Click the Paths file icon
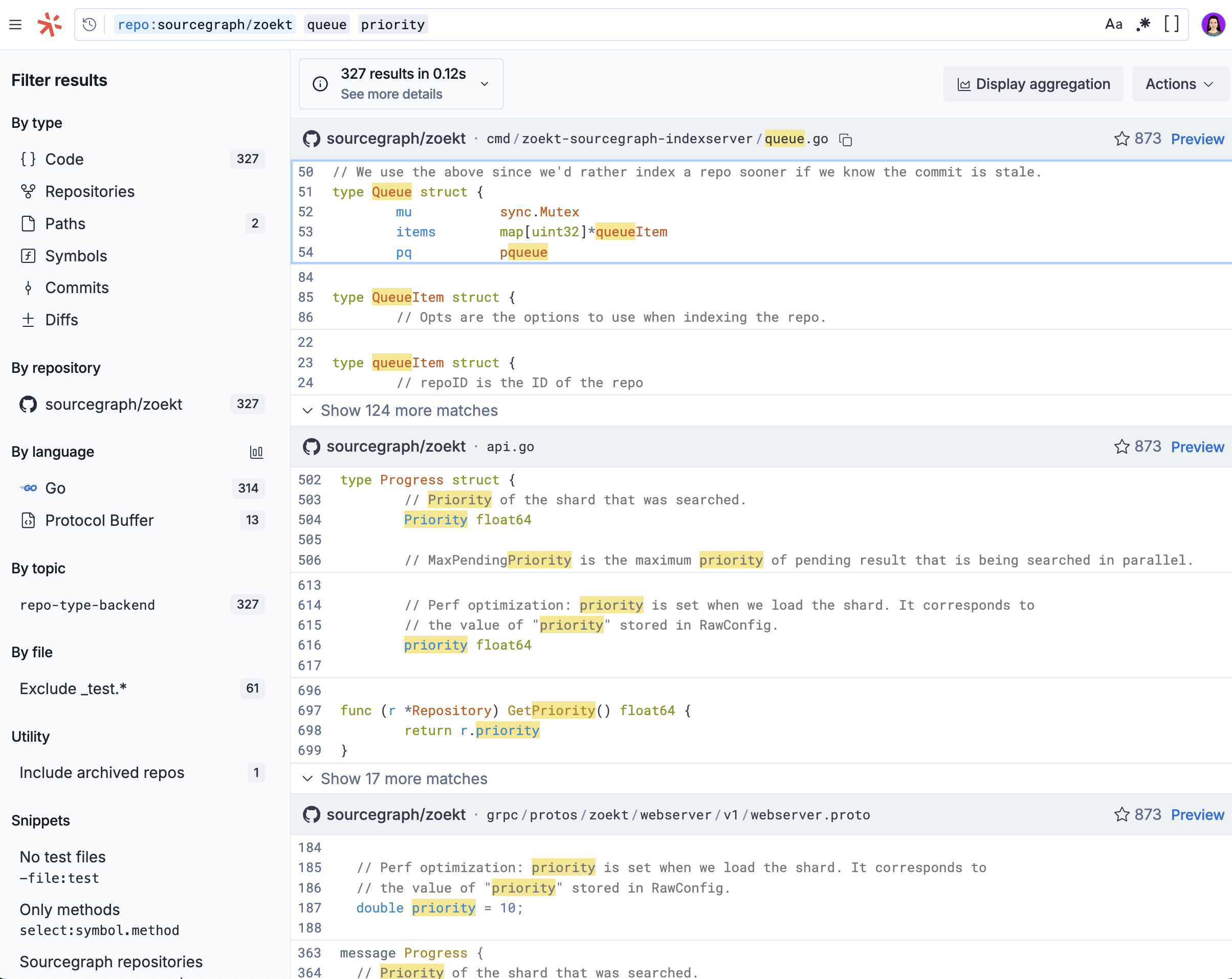Image resolution: width=1232 pixels, height=979 pixels. 28,224
